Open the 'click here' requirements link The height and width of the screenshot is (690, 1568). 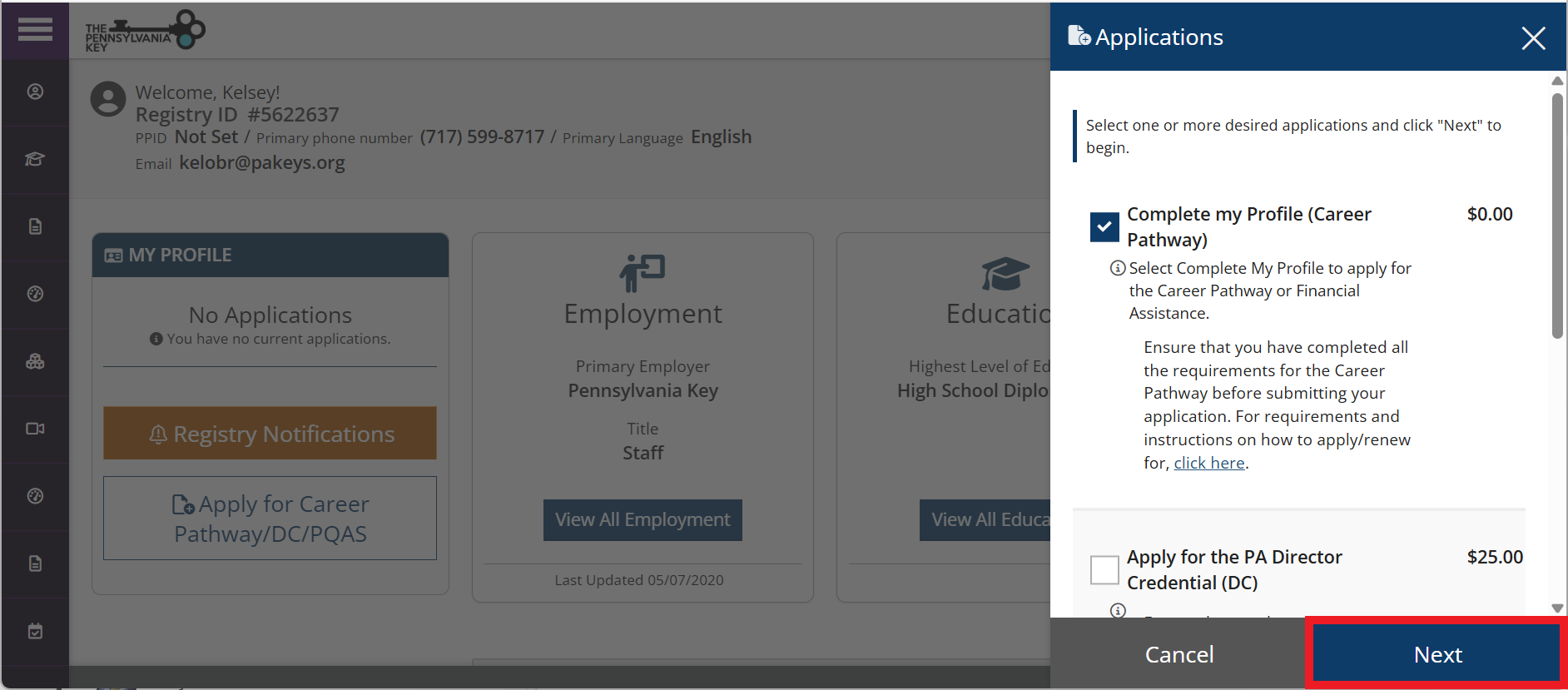click(1208, 463)
